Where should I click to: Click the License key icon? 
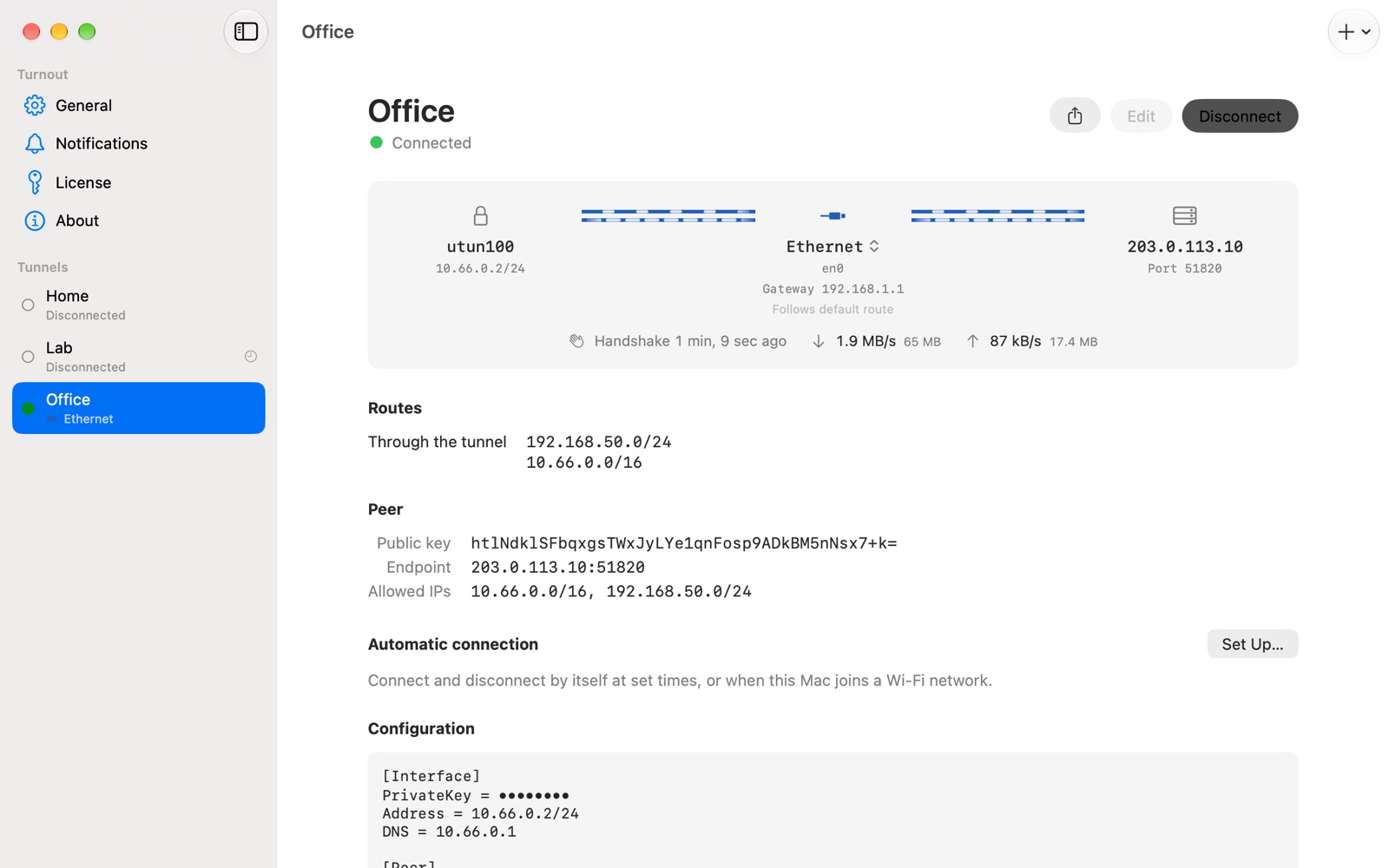[x=35, y=182]
